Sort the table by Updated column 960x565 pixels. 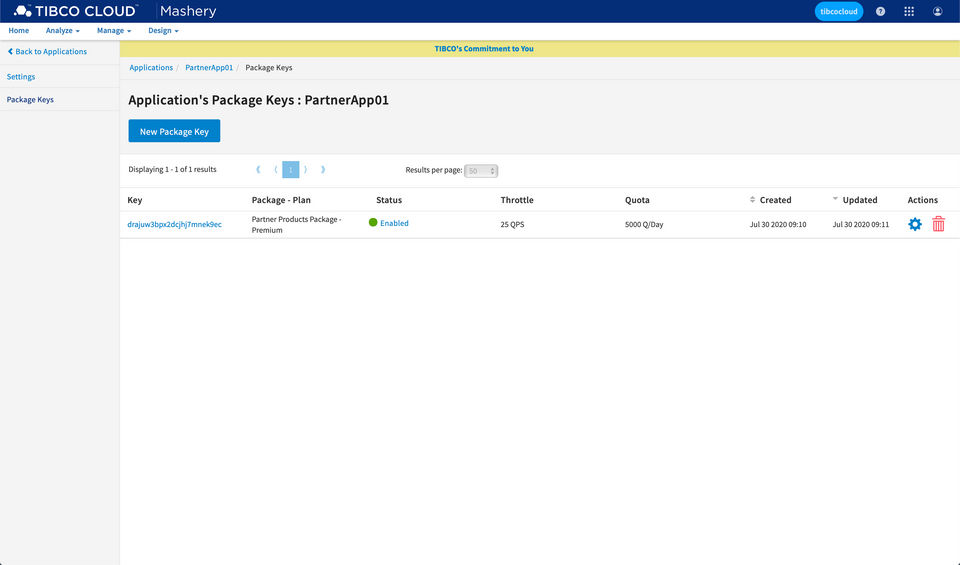pyautogui.click(x=858, y=200)
